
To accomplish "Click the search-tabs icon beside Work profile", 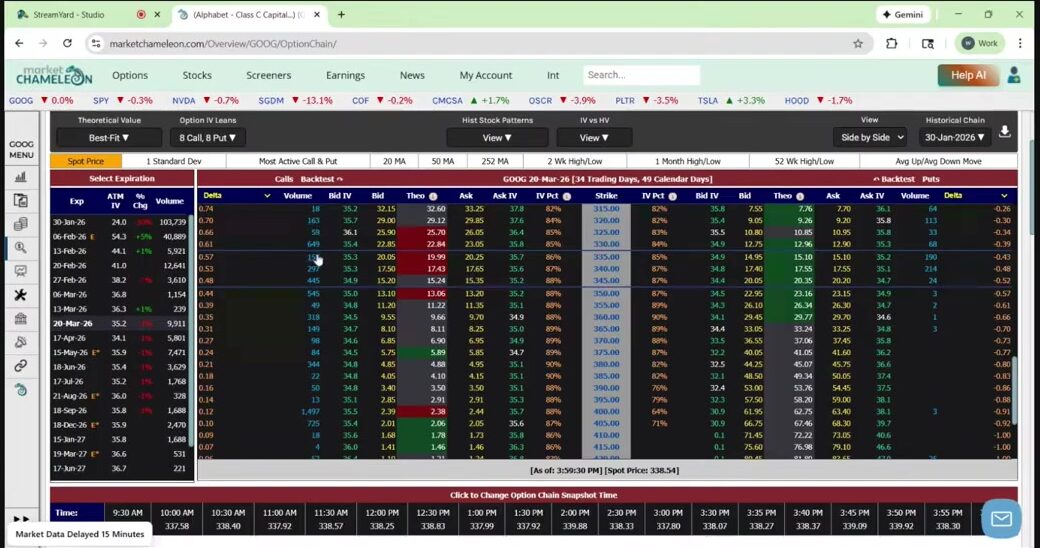I will (x=928, y=43).
